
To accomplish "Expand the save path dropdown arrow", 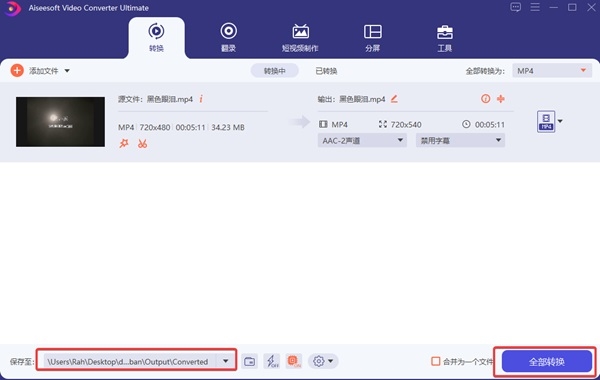I will click(225, 361).
